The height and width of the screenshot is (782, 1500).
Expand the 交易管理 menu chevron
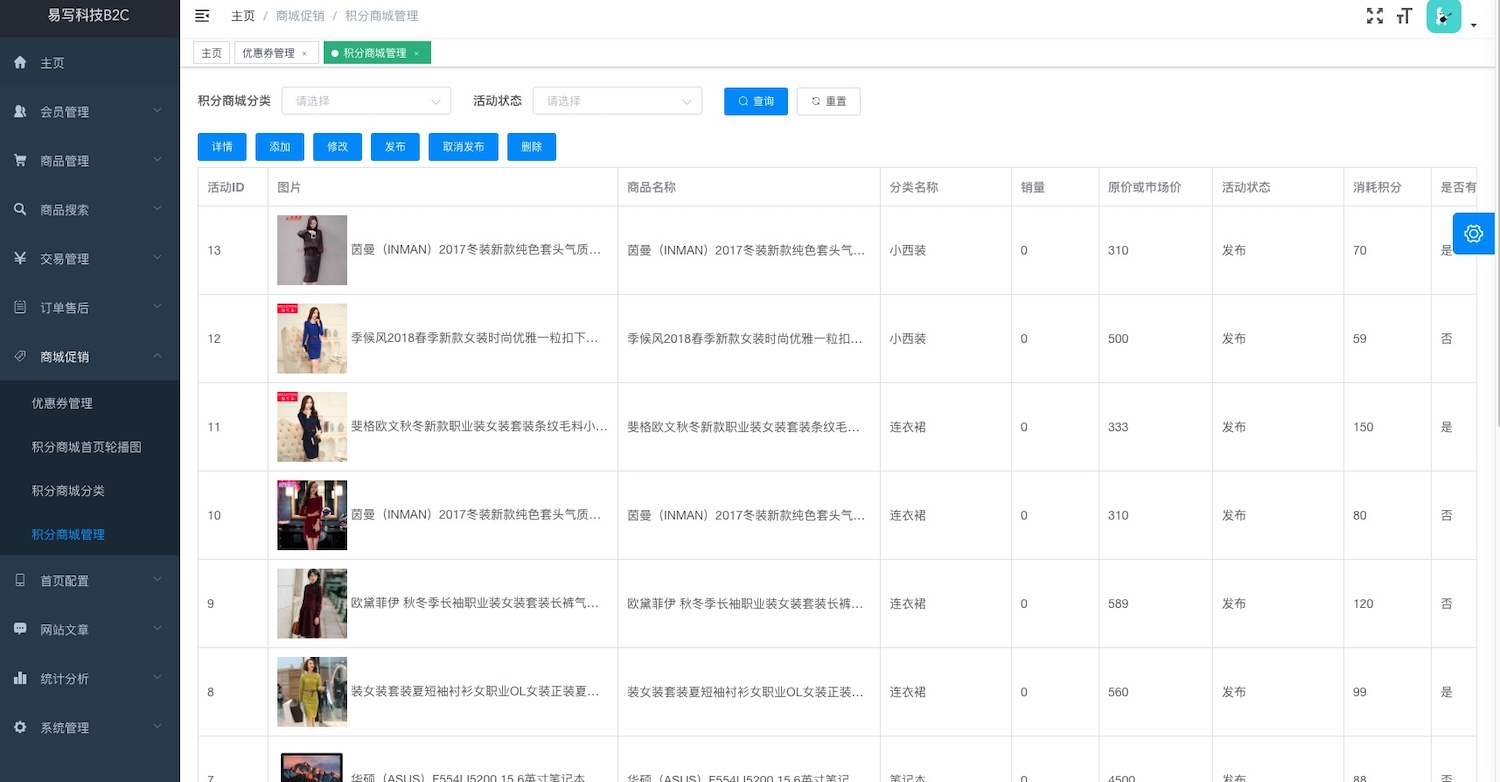pyautogui.click(x=157, y=258)
